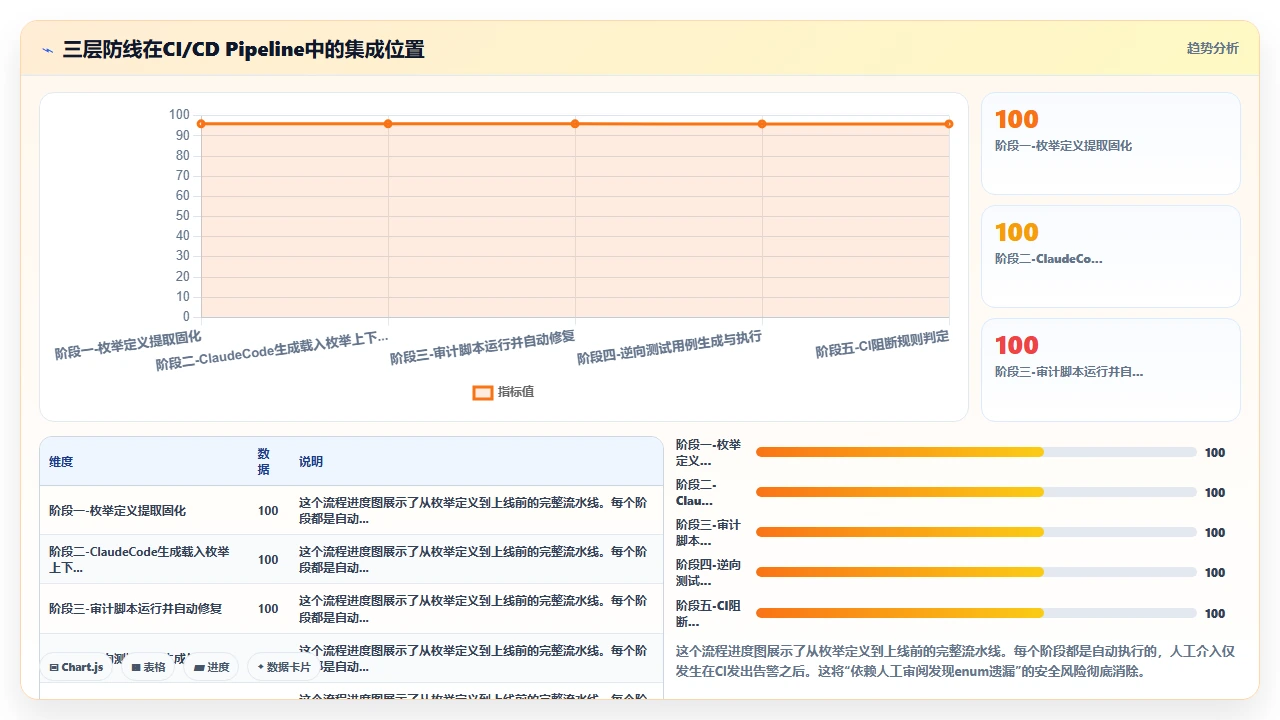Click the chart data point above 阶段三-审计脚本运行并自动修复
The height and width of the screenshot is (720, 1280).
(575, 124)
